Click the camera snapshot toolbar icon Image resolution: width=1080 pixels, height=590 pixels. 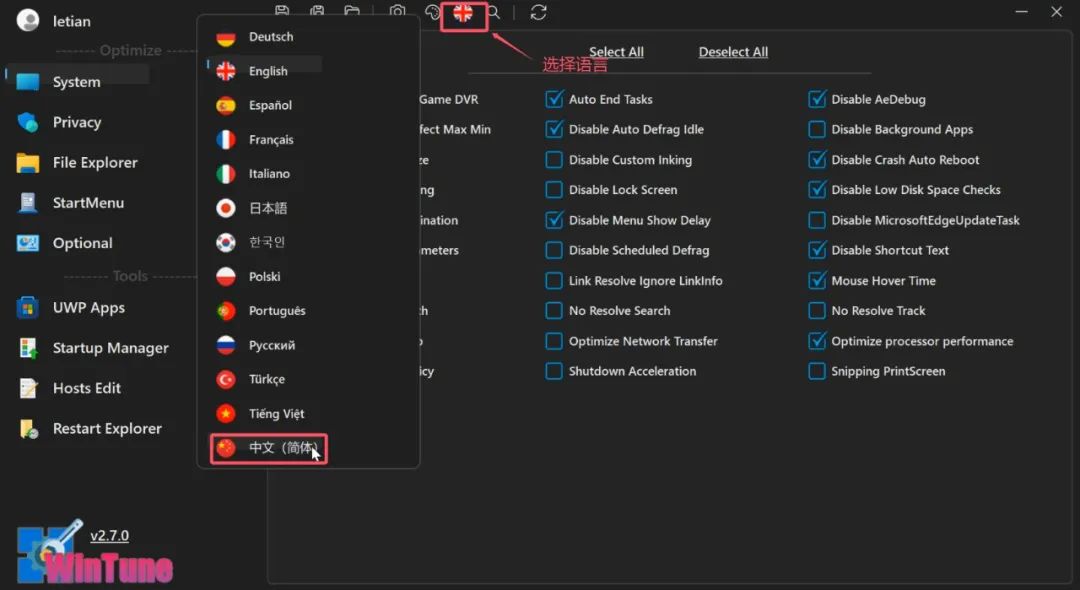pyautogui.click(x=398, y=12)
